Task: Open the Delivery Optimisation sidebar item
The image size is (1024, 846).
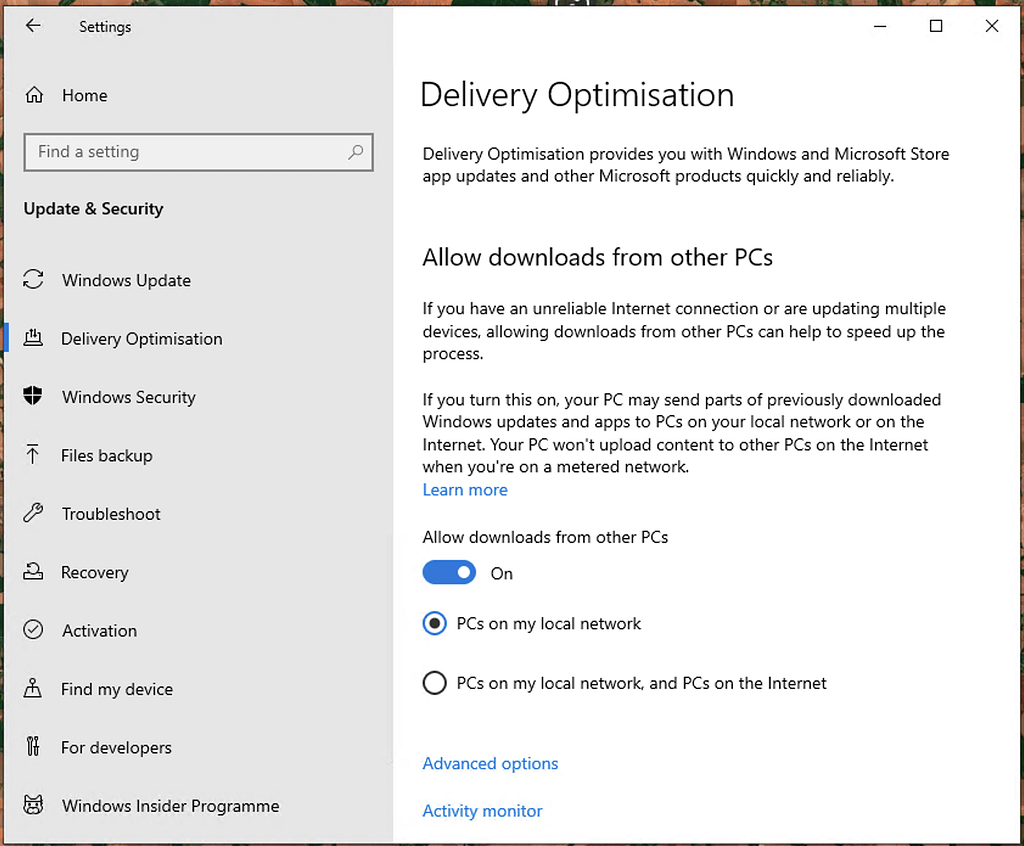Action: point(141,339)
